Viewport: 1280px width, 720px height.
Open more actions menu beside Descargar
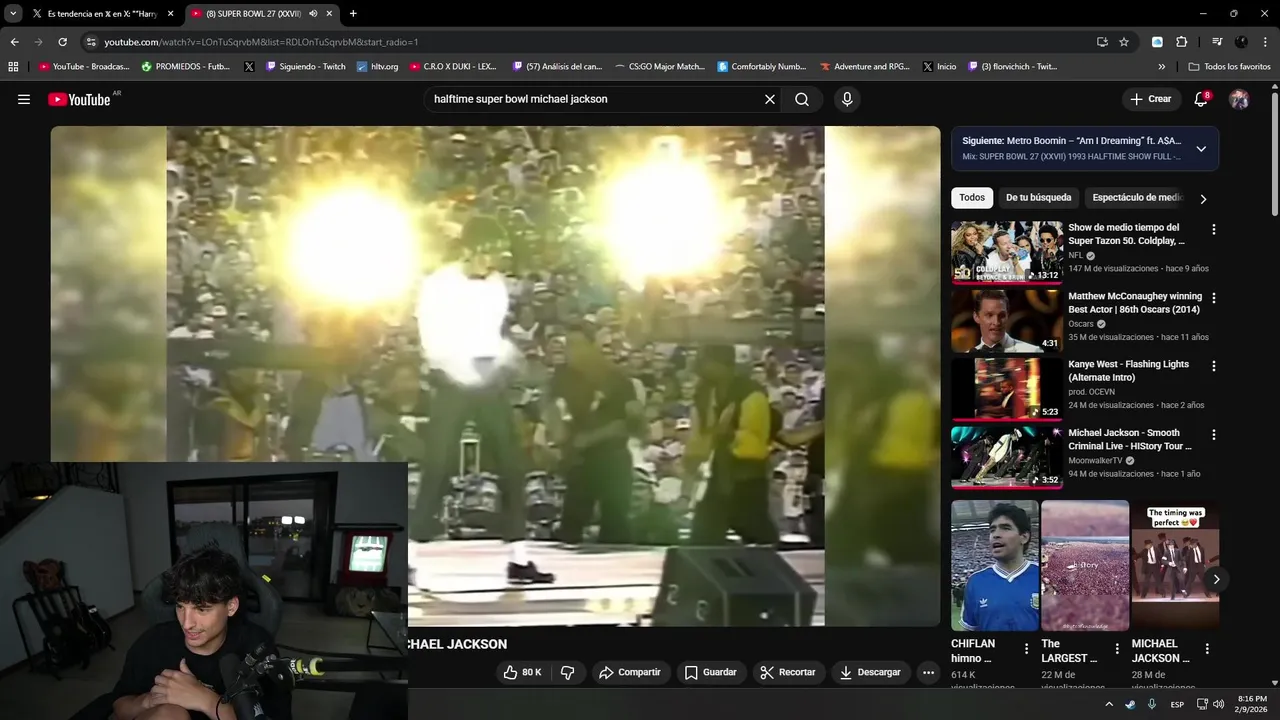pos(928,672)
